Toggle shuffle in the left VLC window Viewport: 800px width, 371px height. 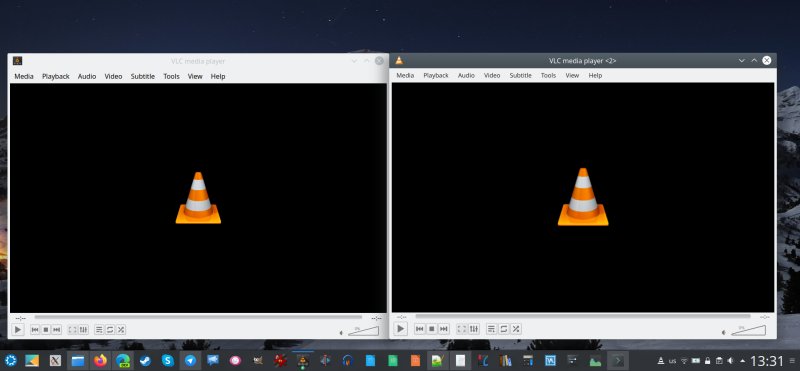click(120, 330)
